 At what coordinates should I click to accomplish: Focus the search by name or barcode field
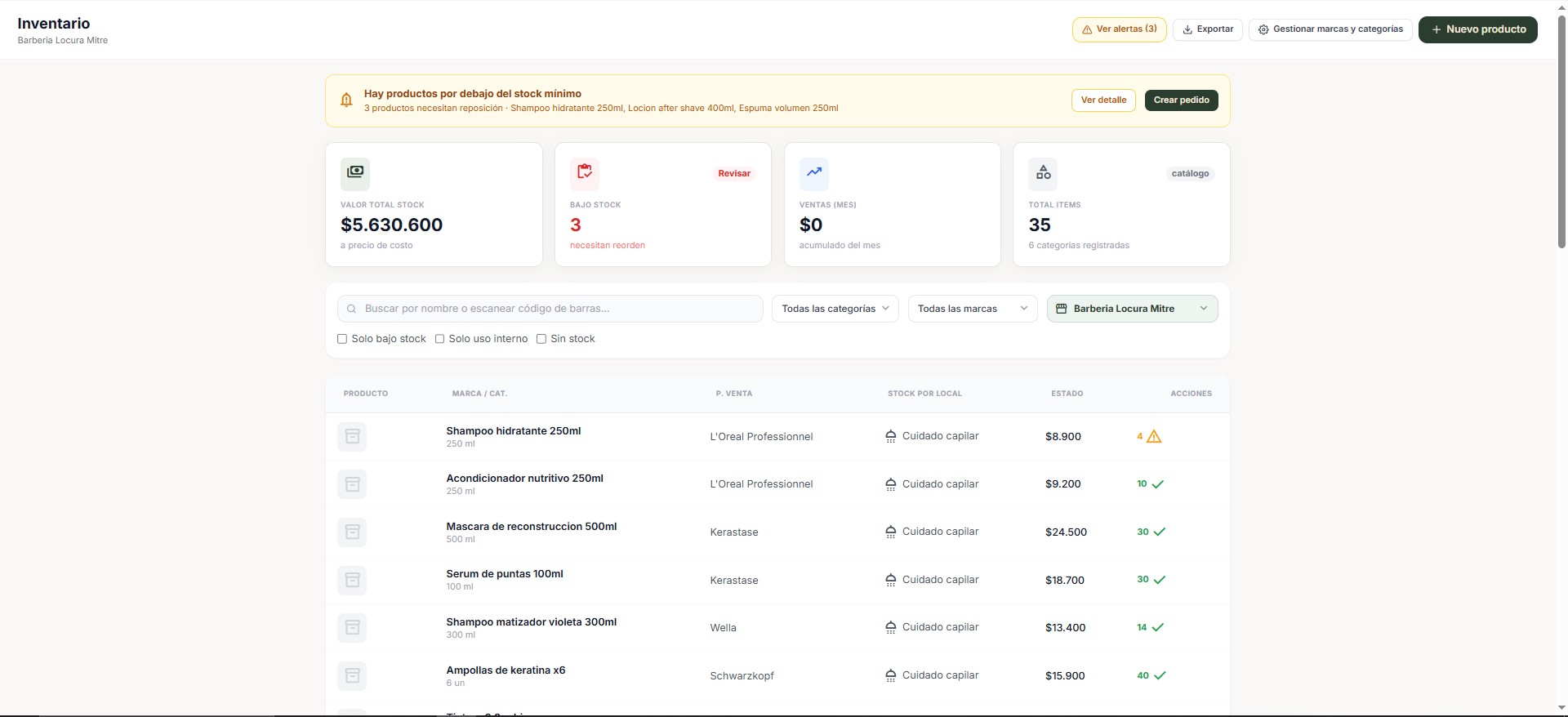coord(550,309)
